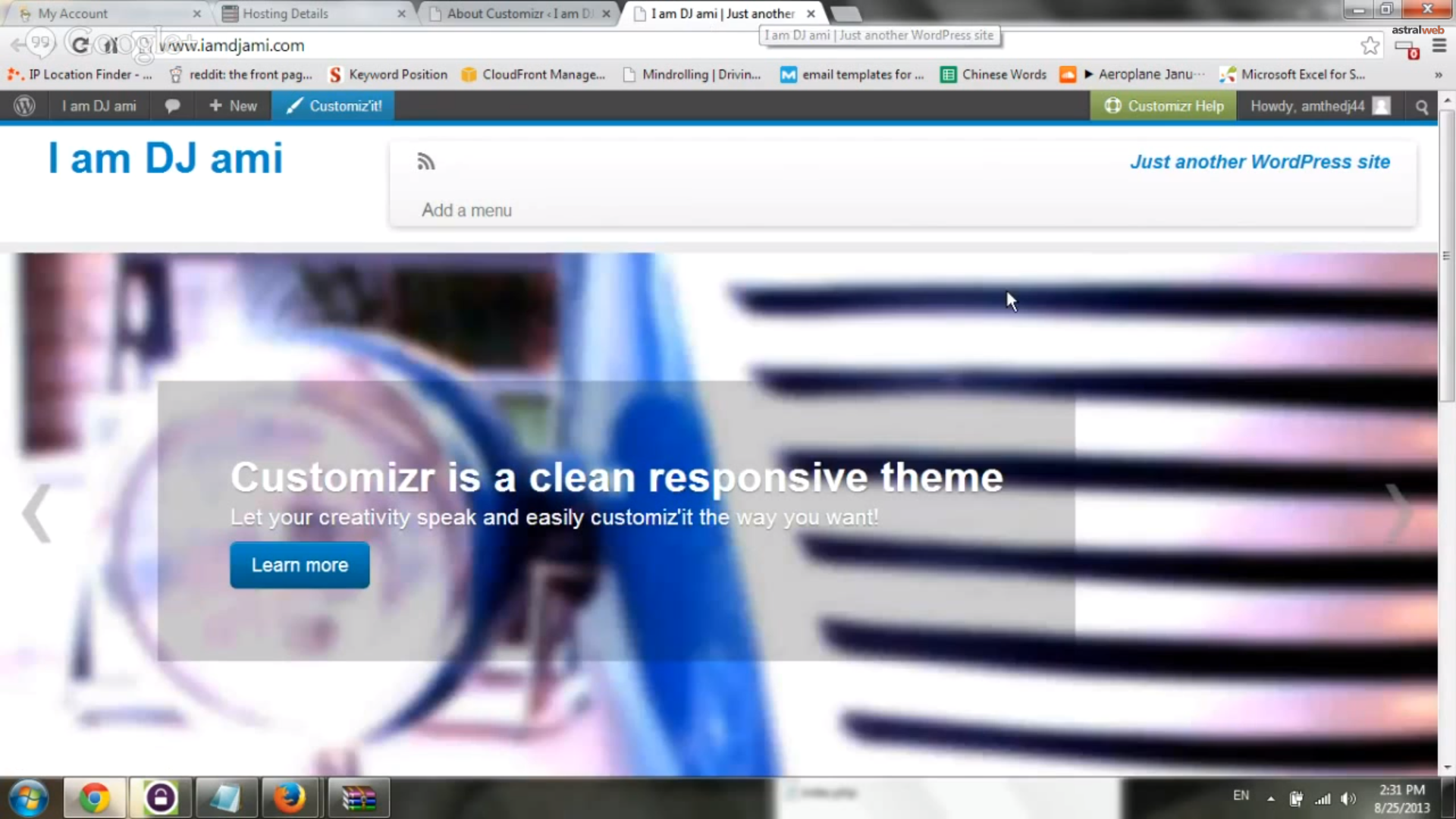The image size is (1456, 819).
Task: Click the comments bubble icon in admin bar
Action: (x=172, y=106)
